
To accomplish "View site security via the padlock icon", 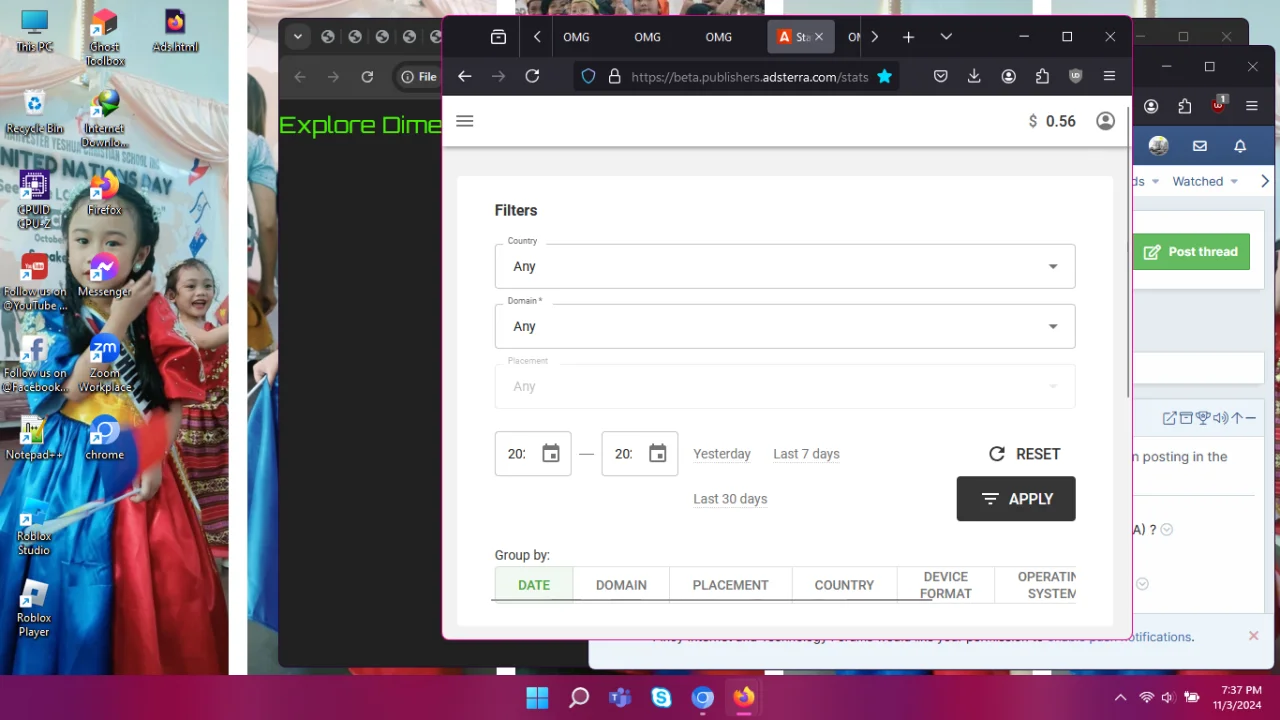I will click(x=614, y=76).
